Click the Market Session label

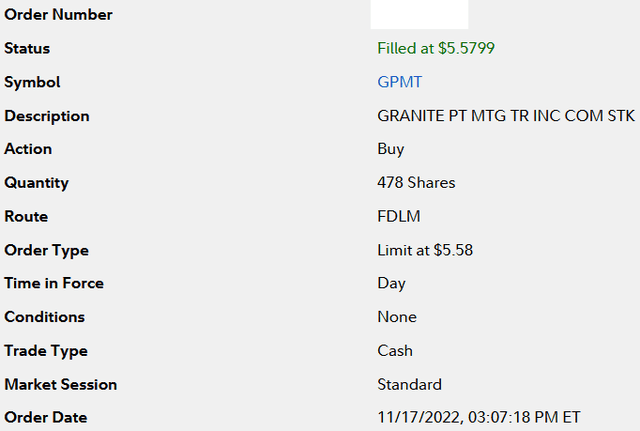pos(61,384)
